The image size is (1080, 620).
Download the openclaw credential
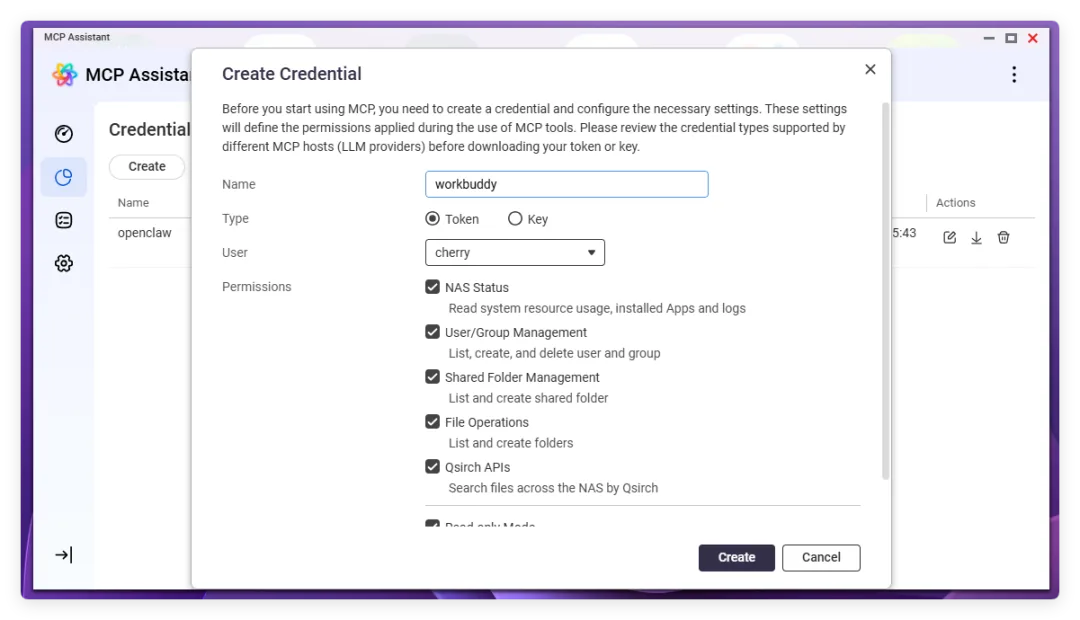[976, 238]
